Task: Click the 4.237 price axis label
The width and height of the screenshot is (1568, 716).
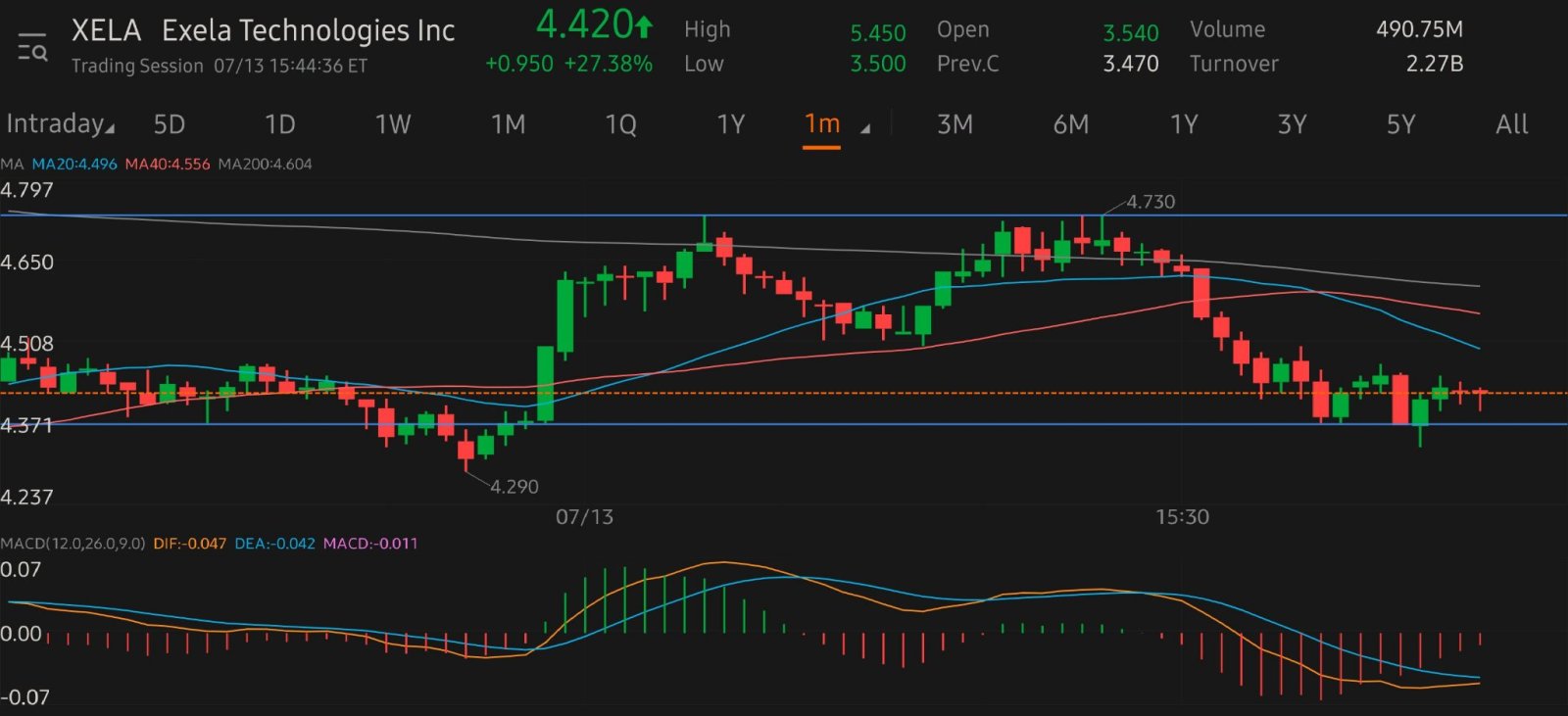Action: [26, 498]
